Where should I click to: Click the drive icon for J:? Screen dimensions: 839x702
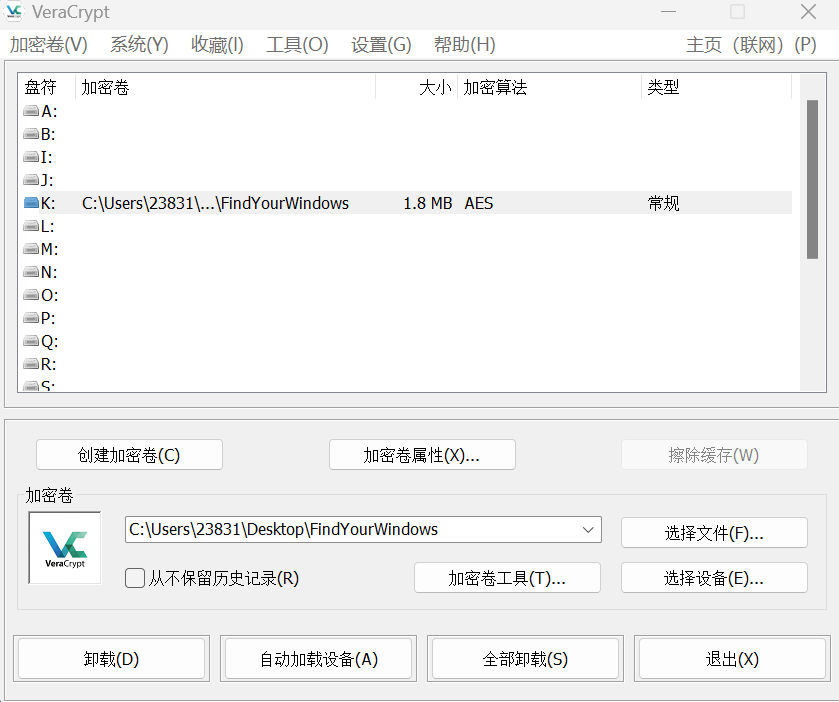(31, 180)
